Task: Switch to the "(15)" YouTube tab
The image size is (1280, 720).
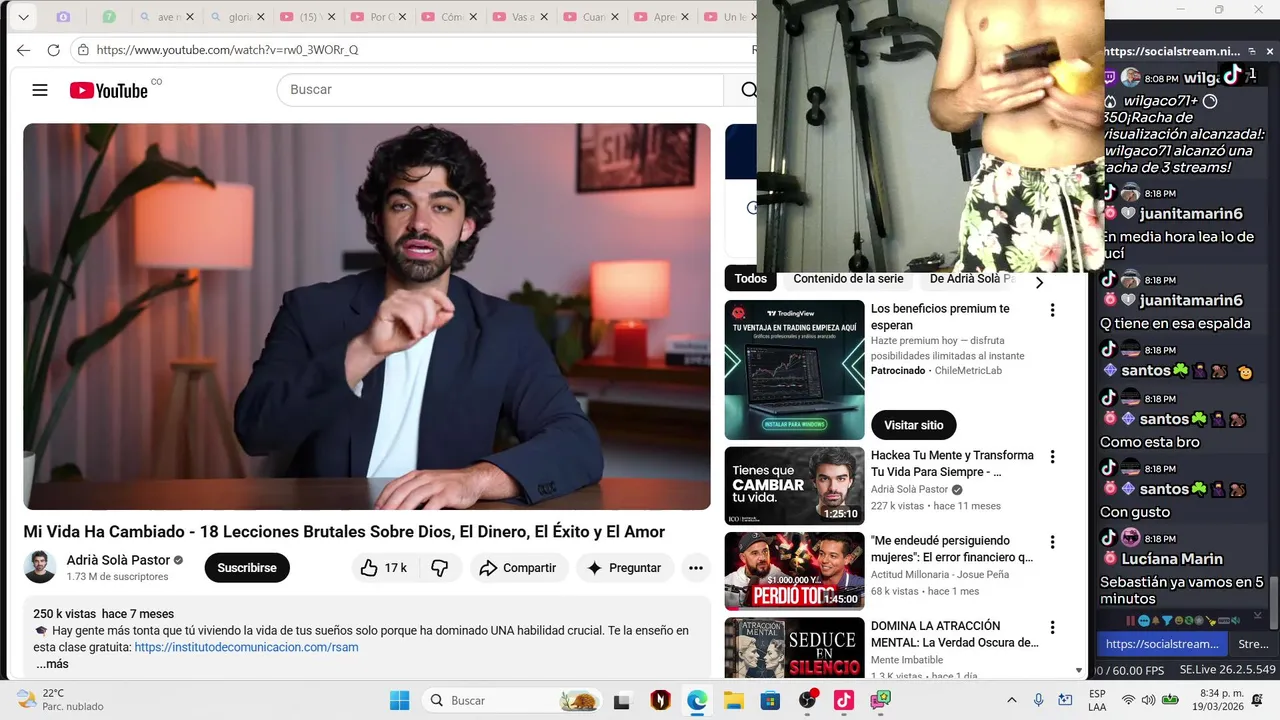Action: coord(309,17)
